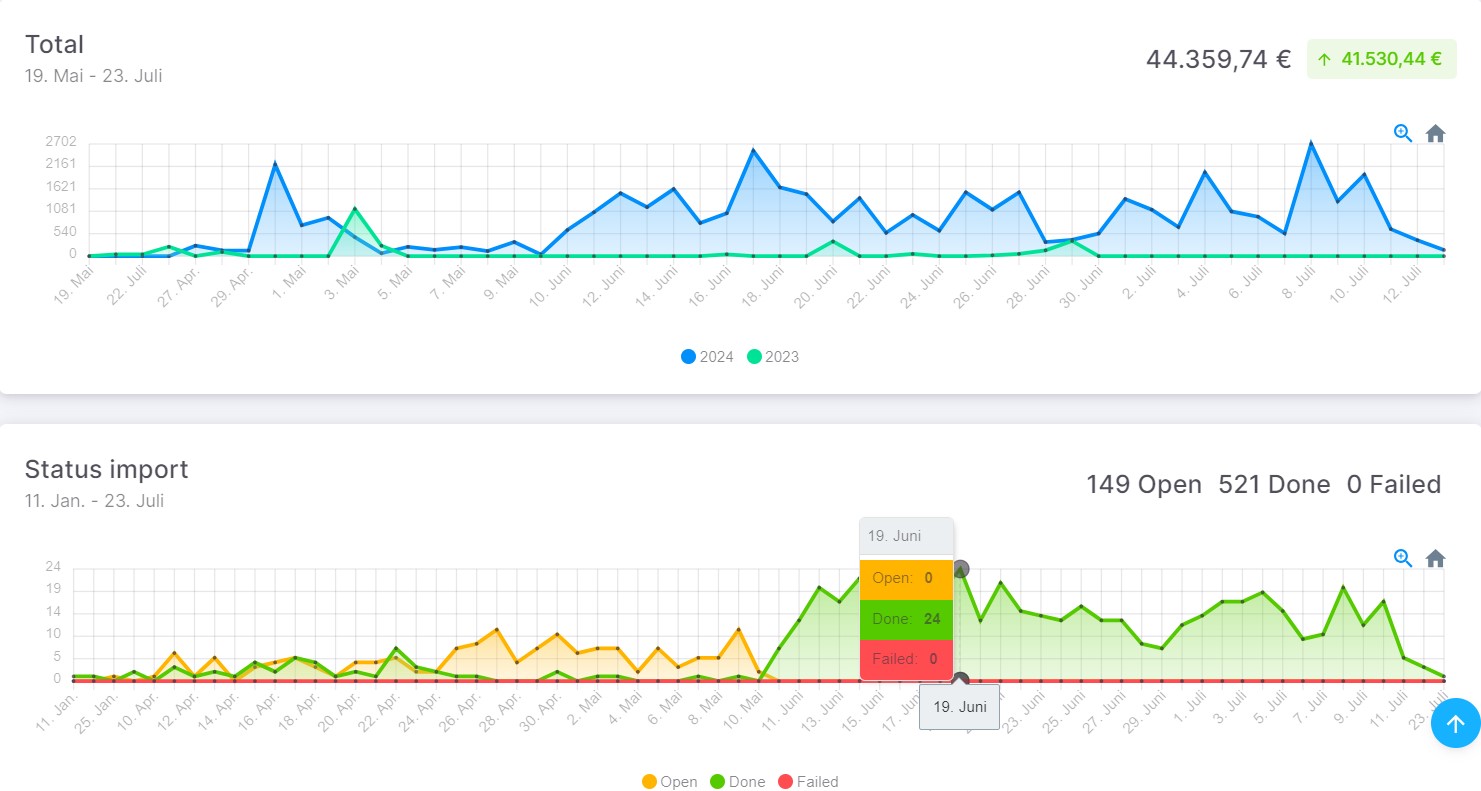Click the '521 Done' counter
Viewport: 1481px width, 791px height.
click(x=1274, y=485)
